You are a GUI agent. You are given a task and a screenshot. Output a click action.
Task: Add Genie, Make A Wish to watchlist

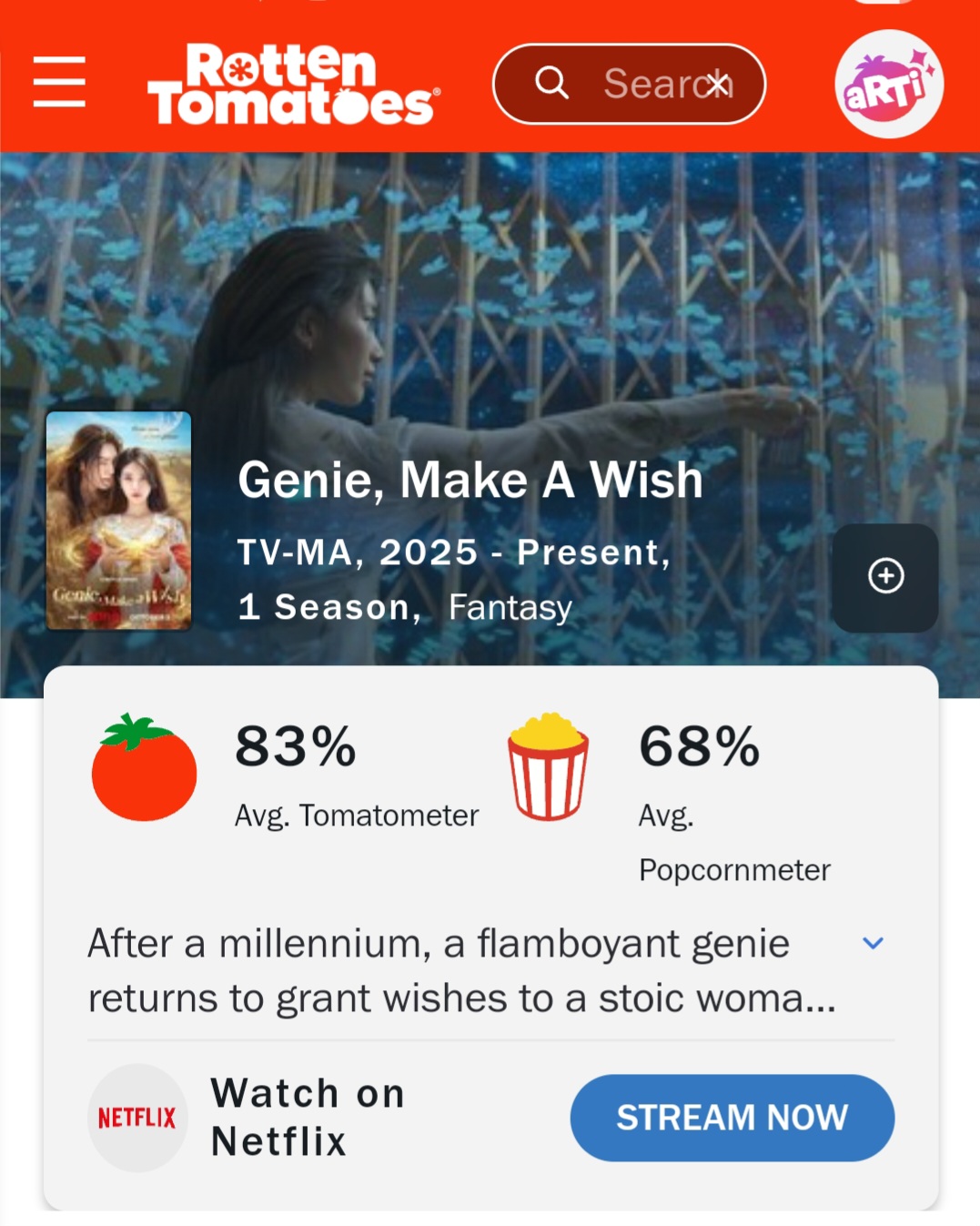pyautogui.click(x=885, y=577)
